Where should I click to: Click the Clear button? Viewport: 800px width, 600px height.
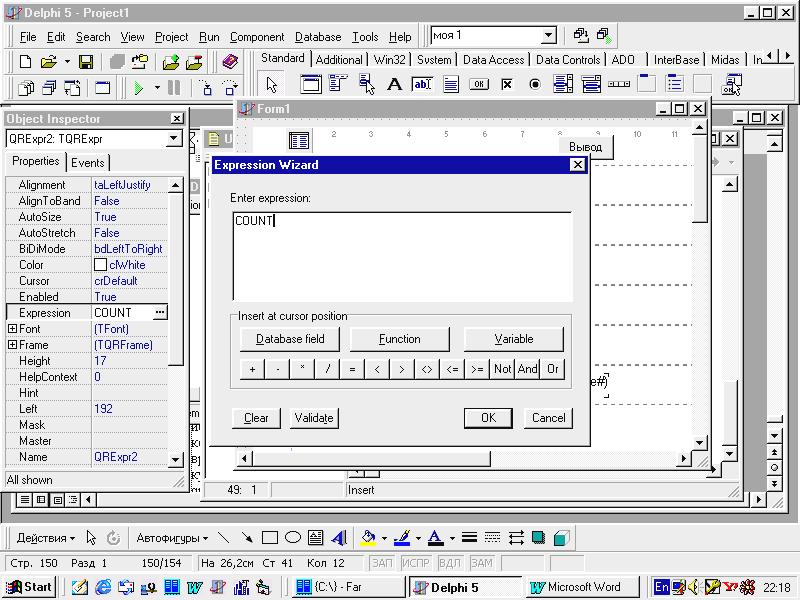tap(256, 418)
